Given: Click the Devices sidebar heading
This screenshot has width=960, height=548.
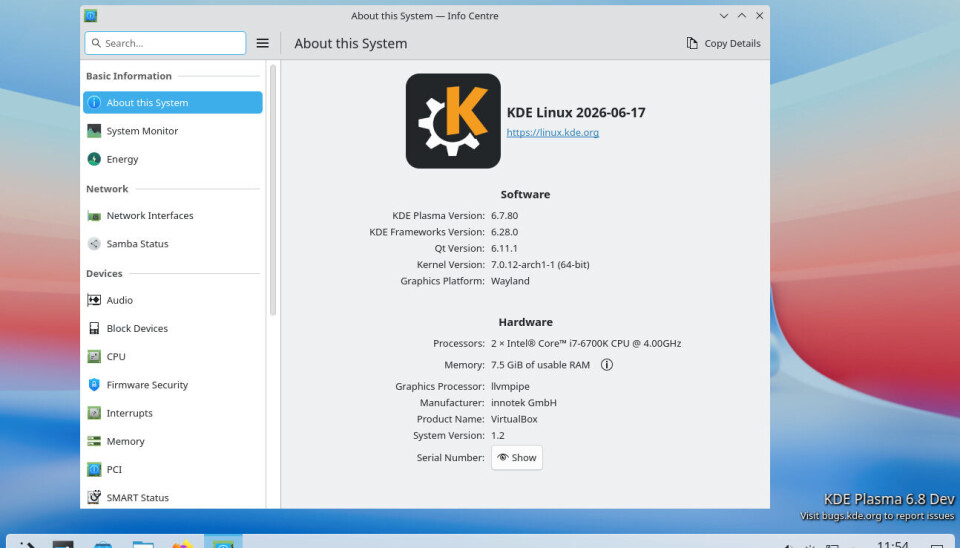Looking at the screenshot, I should [104, 274].
